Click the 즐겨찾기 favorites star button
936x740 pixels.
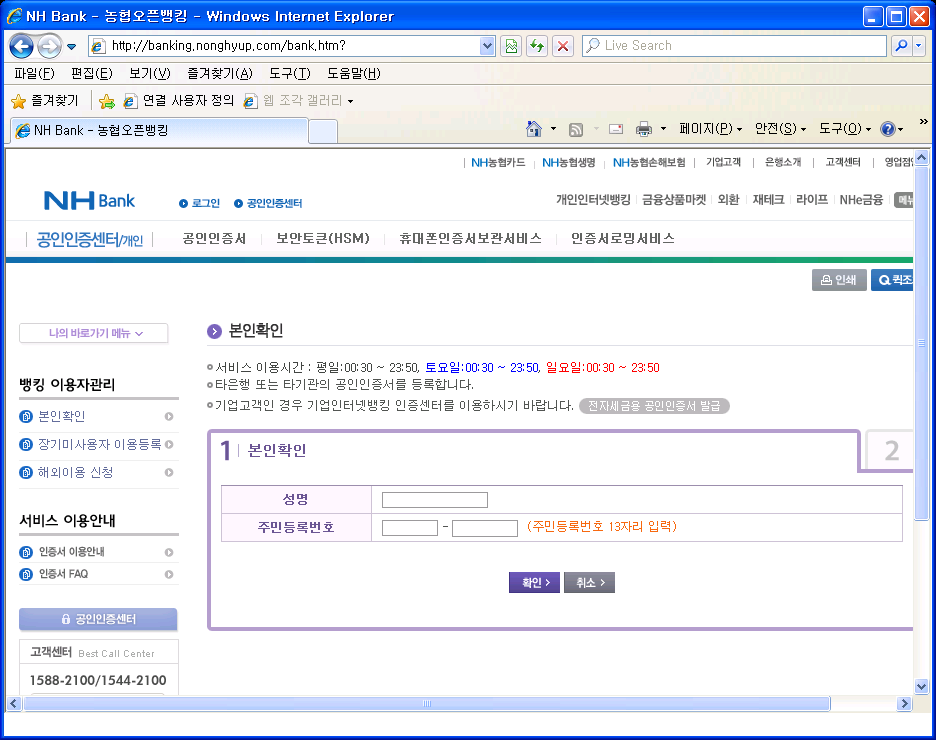[x=45, y=101]
